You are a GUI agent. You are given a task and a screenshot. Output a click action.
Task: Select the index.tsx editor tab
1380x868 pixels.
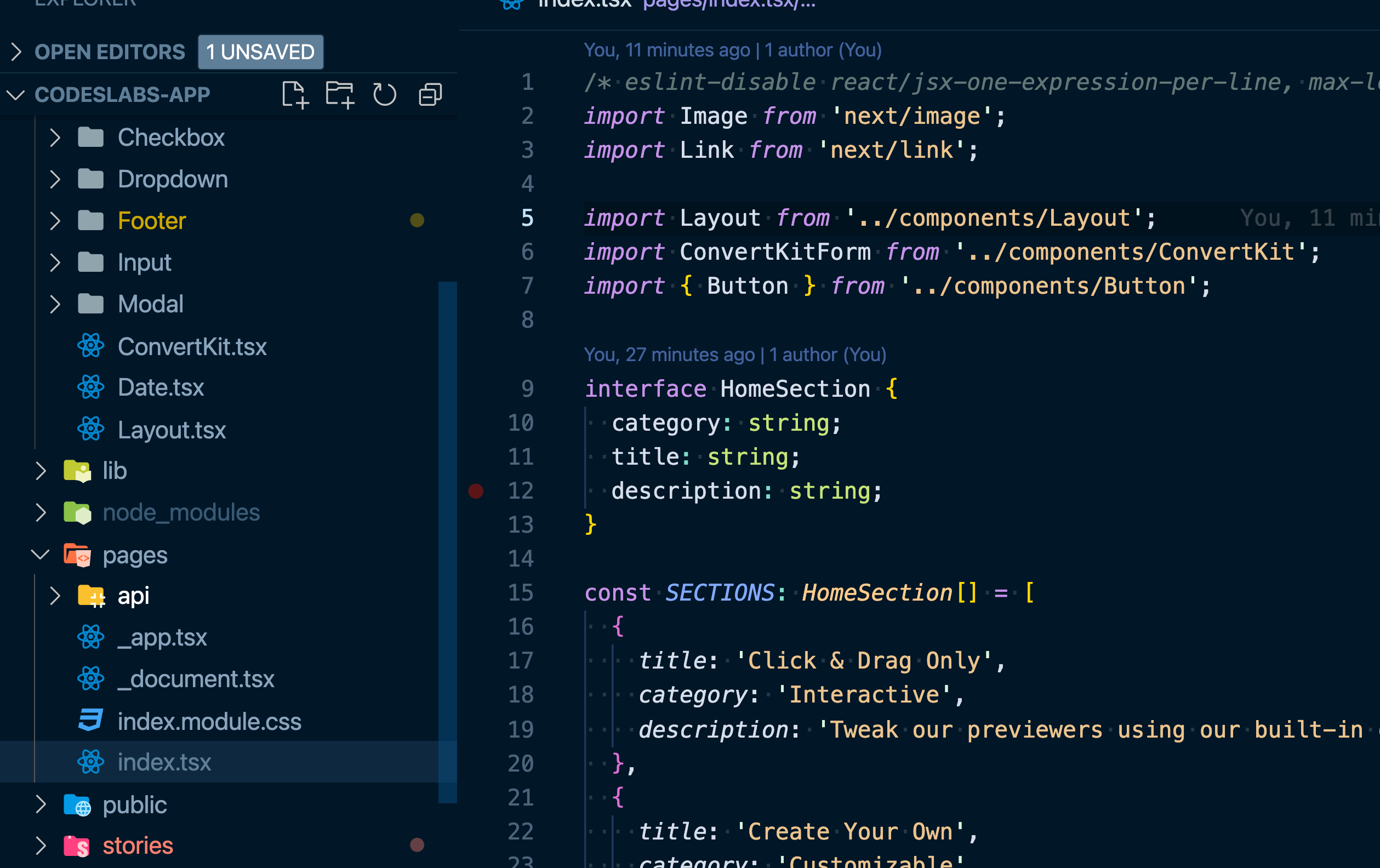click(584, 4)
